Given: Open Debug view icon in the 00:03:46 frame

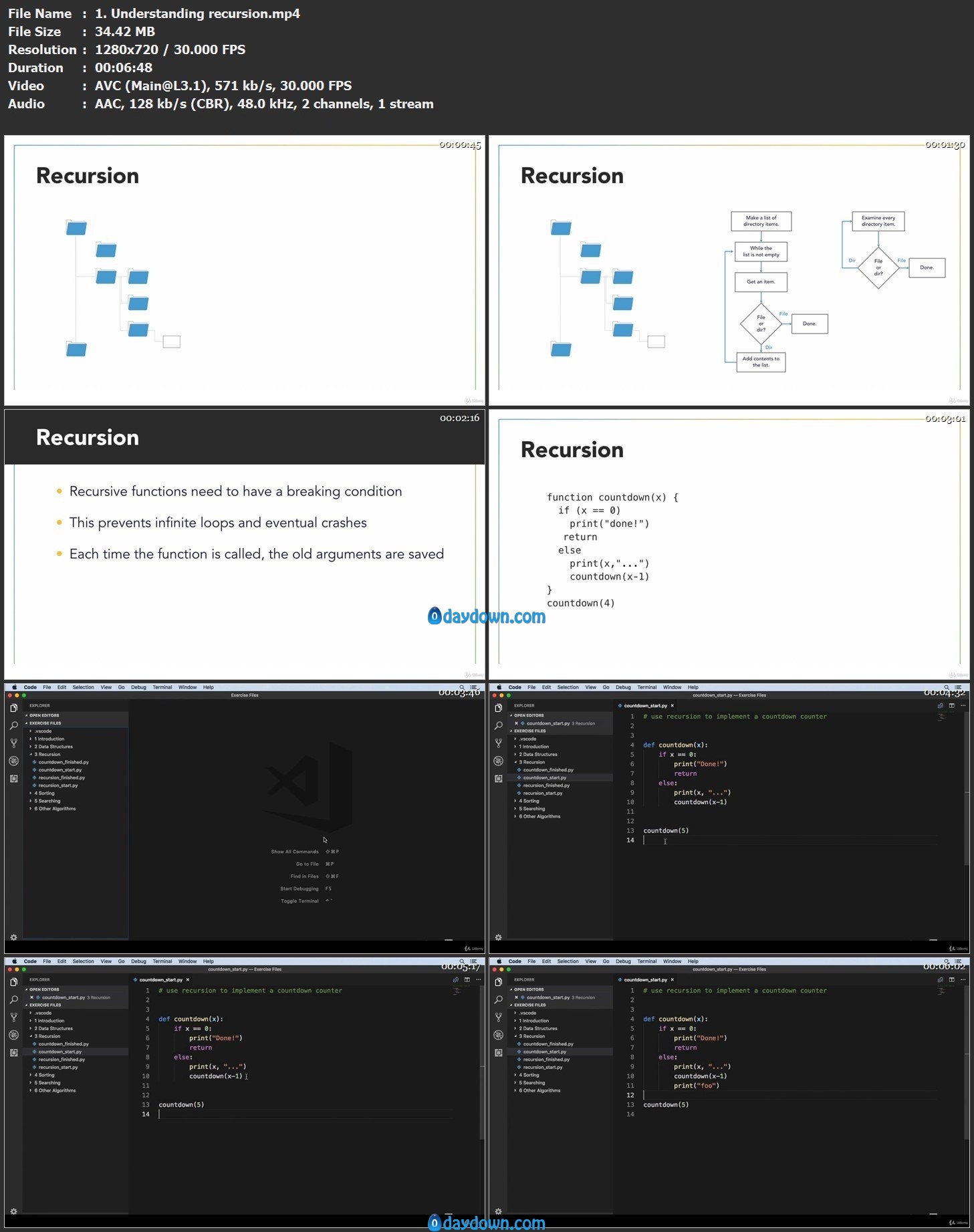Looking at the screenshot, I should pos(13,761).
